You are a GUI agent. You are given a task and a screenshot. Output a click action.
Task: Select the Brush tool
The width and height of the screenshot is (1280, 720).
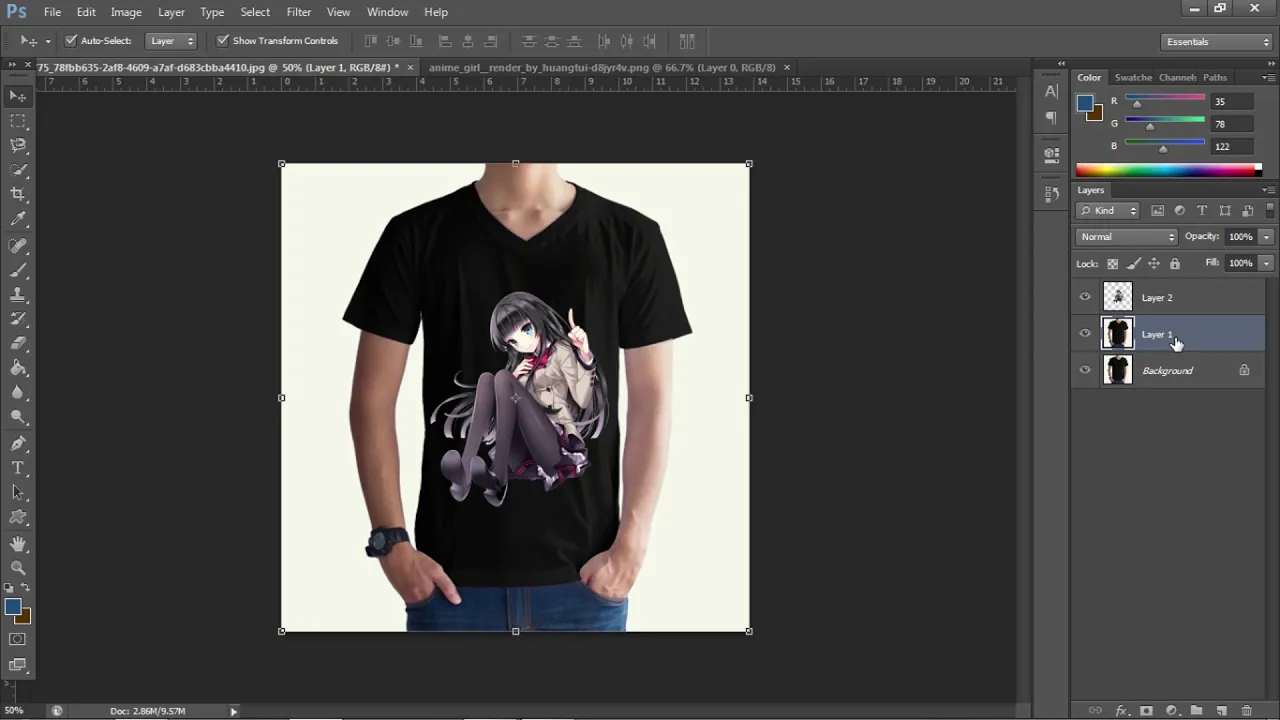pyautogui.click(x=18, y=270)
